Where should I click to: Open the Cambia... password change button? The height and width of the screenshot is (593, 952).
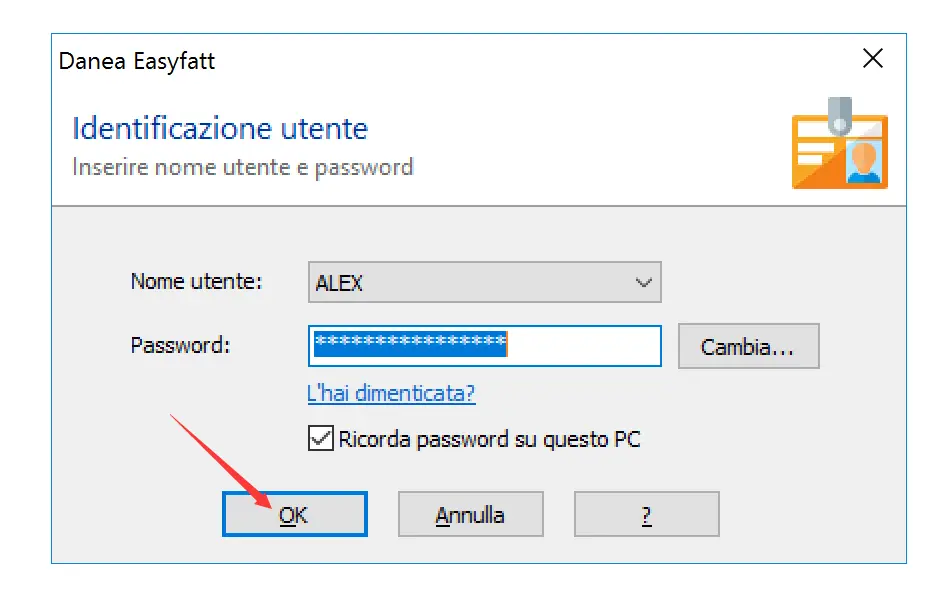(748, 347)
